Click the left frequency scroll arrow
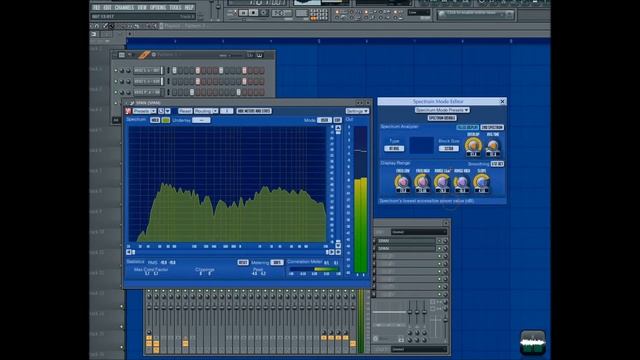Viewport: 640px width, 360px height. click(129, 252)
